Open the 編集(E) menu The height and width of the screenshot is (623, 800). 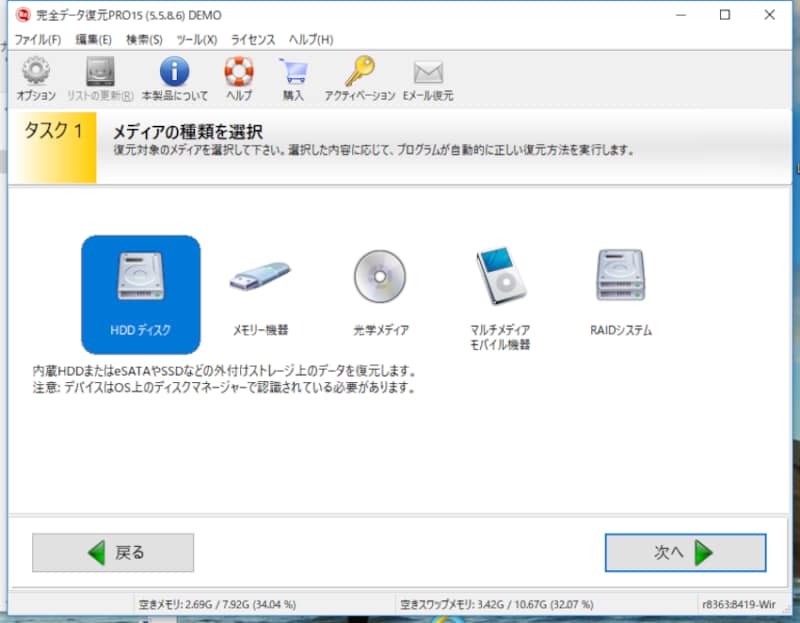93,40
